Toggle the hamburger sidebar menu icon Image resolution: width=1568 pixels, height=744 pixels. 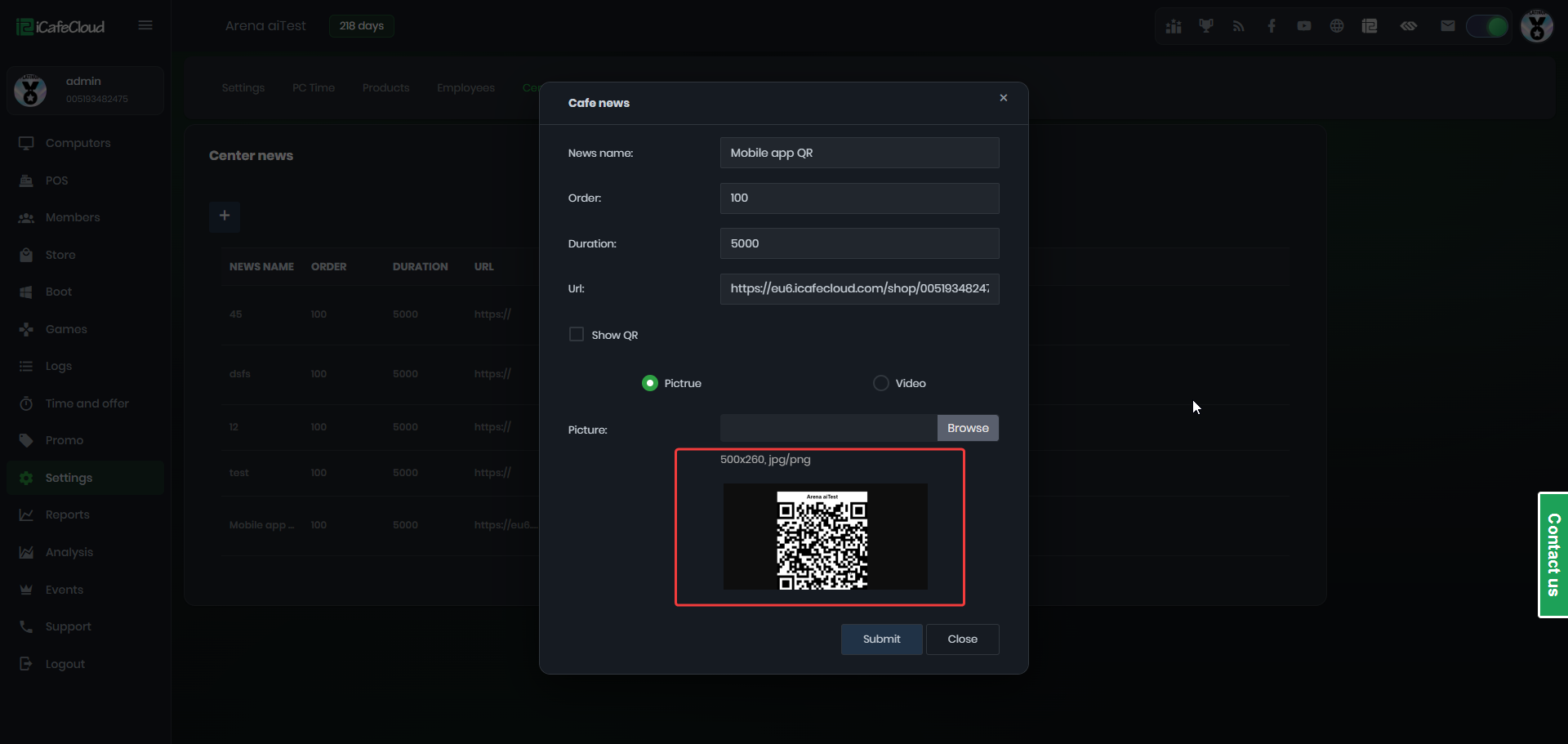click(145, 25)
